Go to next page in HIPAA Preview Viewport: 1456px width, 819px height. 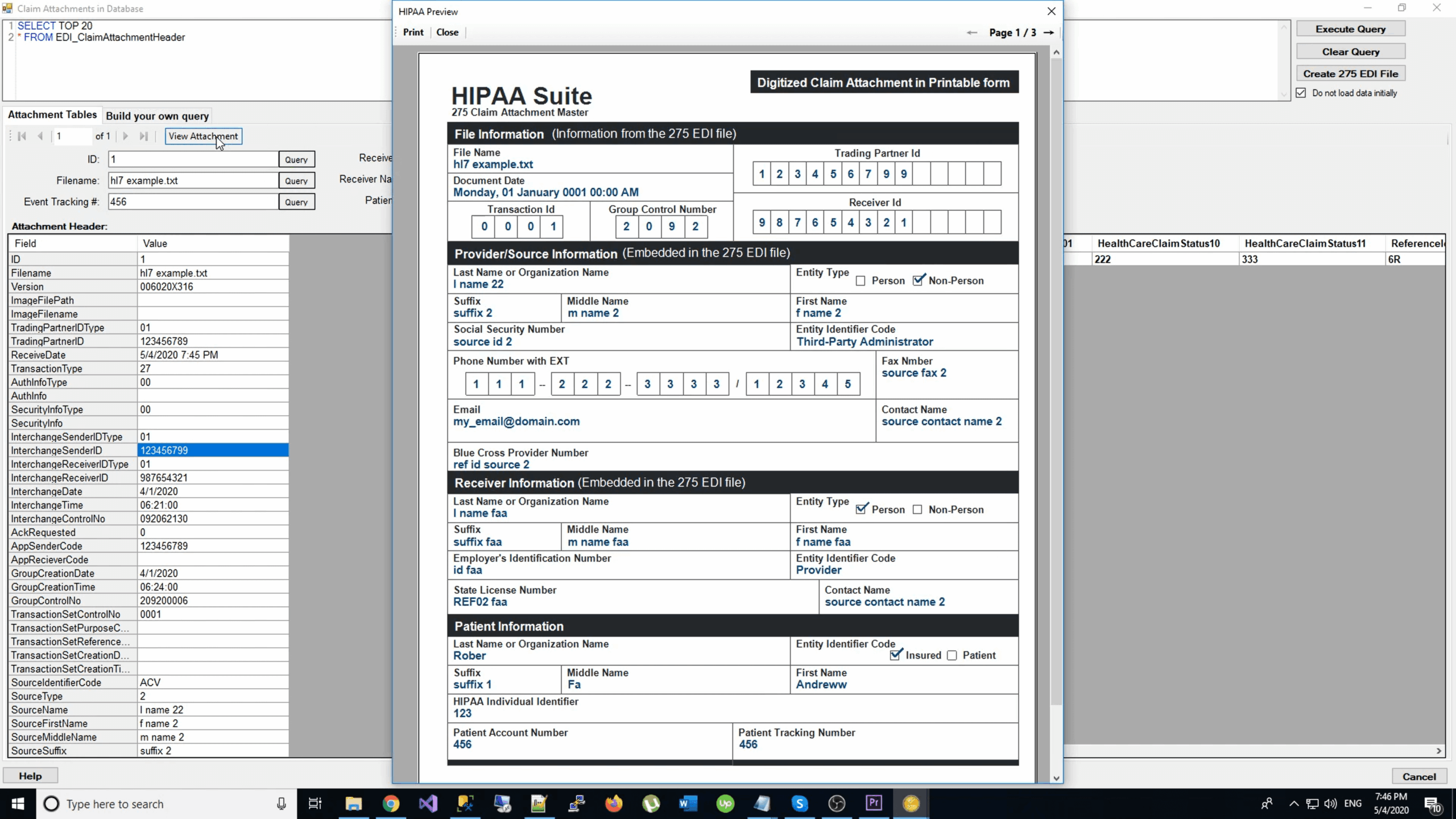[1049, 32]
